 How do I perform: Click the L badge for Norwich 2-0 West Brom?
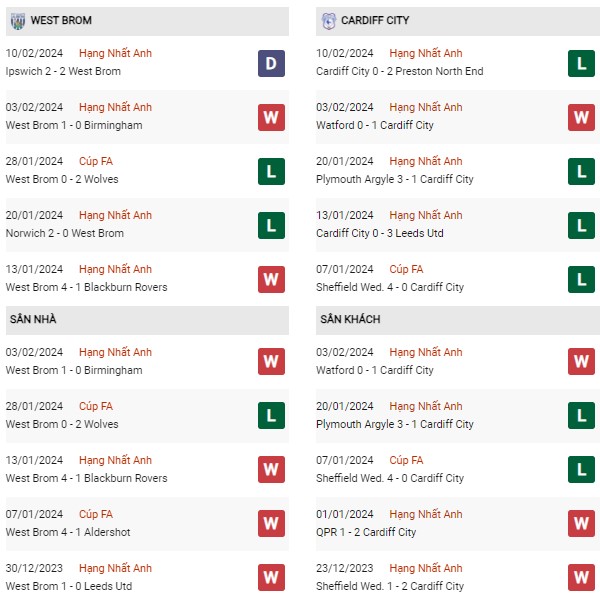pos(271,225)
